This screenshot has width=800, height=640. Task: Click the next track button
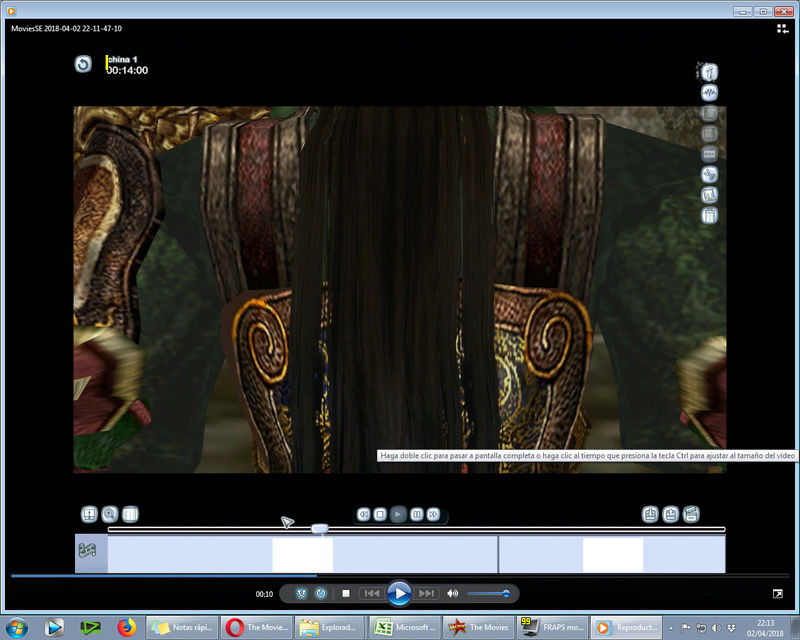click(x=427, y=594)
